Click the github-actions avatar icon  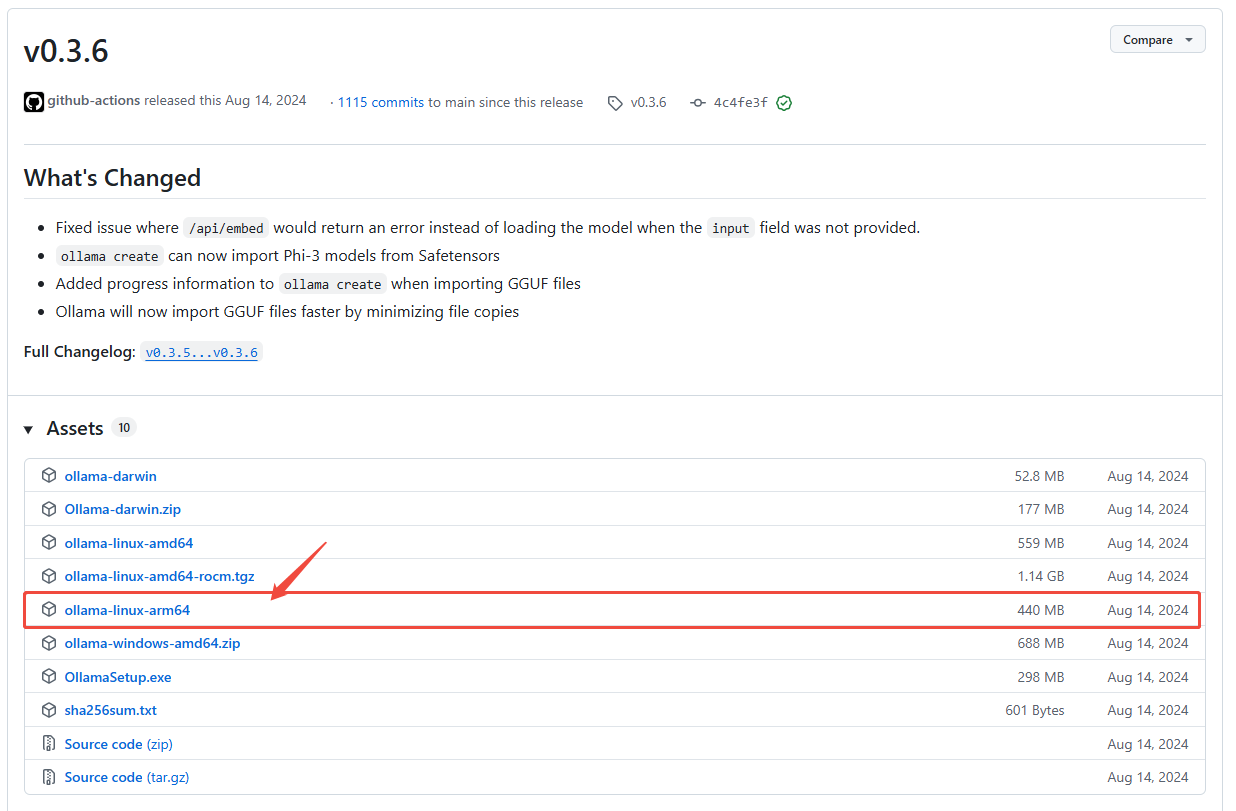(34, 102)
